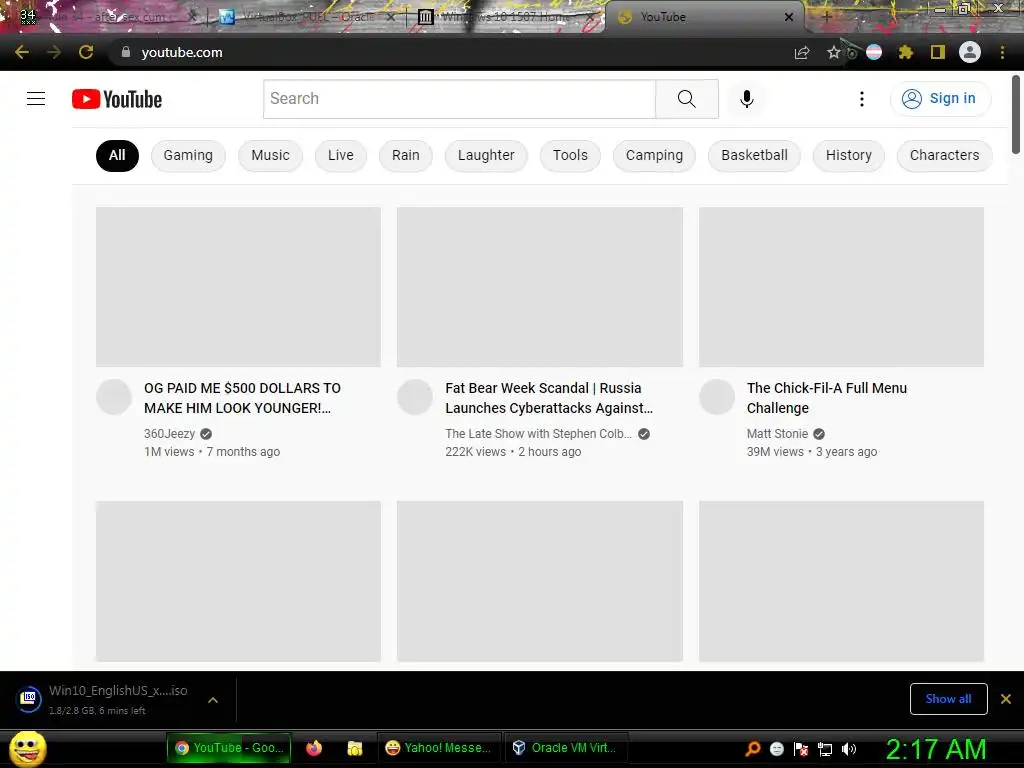Click the magnifier icon in system tray
Viewport: 1024px width, 768px height.
pos(753,749)
